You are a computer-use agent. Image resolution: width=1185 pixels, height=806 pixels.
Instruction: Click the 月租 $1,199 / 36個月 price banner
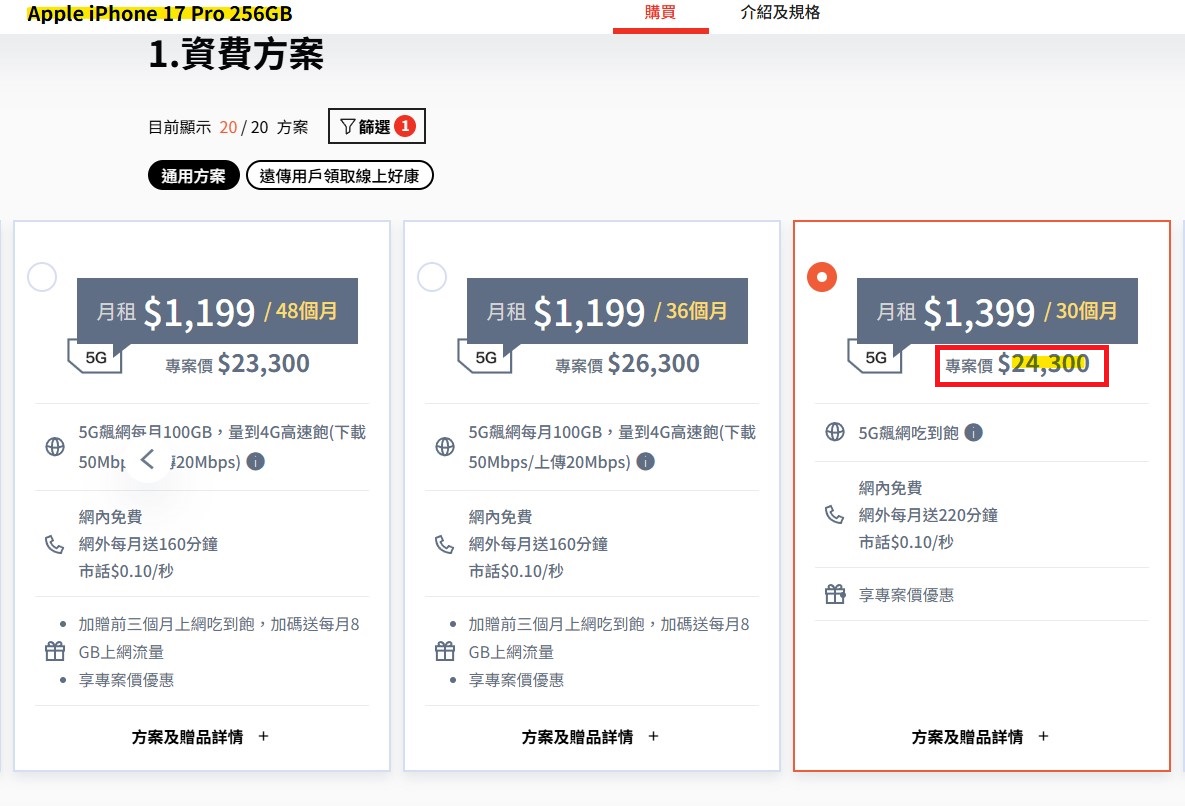[x=608, y=311]
